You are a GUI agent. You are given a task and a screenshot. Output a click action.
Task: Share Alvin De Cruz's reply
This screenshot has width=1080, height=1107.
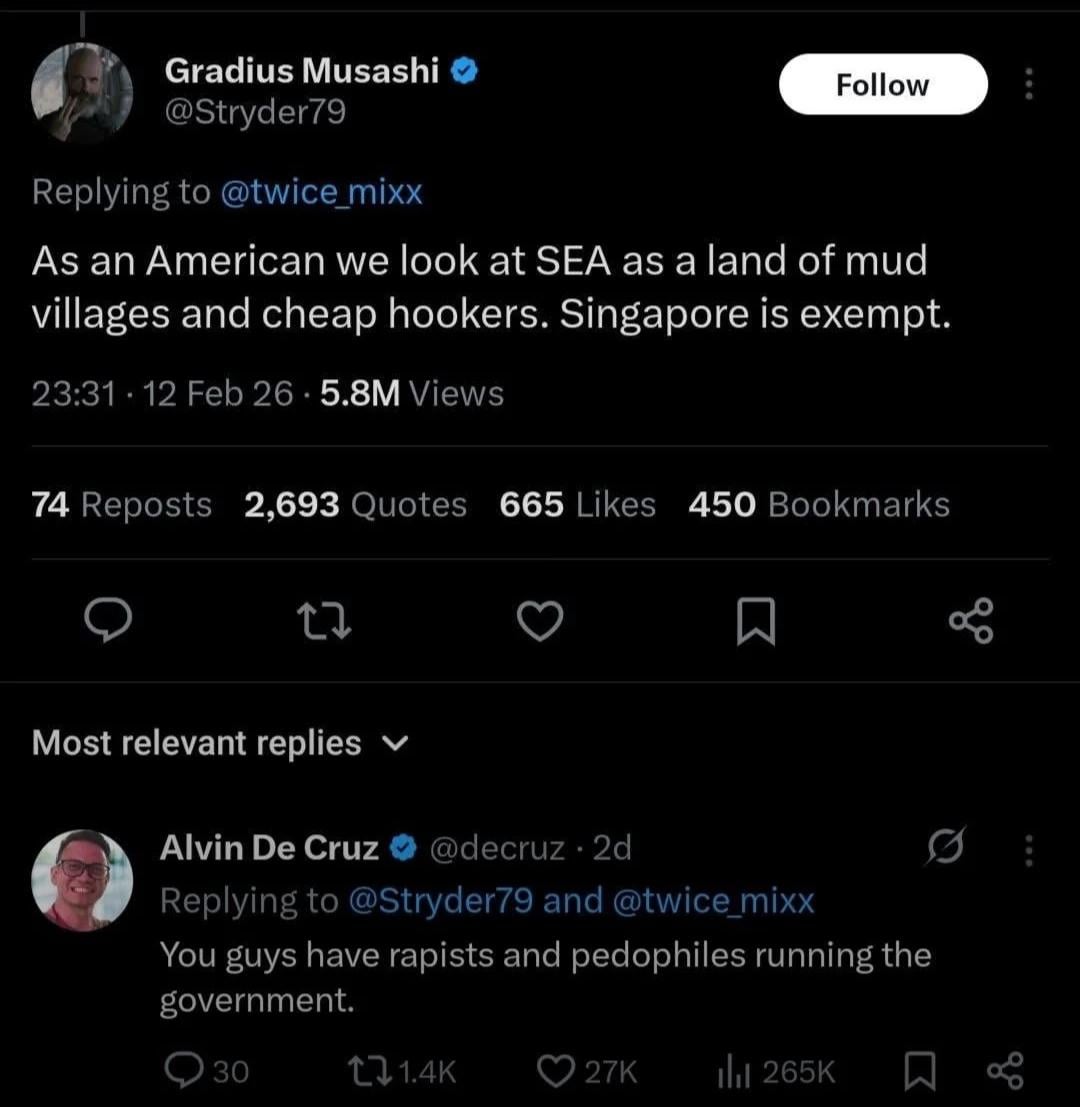pos(1003,1070)
